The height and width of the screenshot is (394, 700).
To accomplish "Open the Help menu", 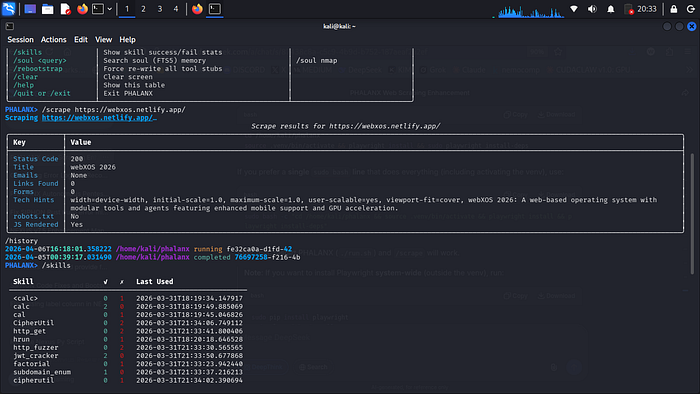I will point(127,40).
